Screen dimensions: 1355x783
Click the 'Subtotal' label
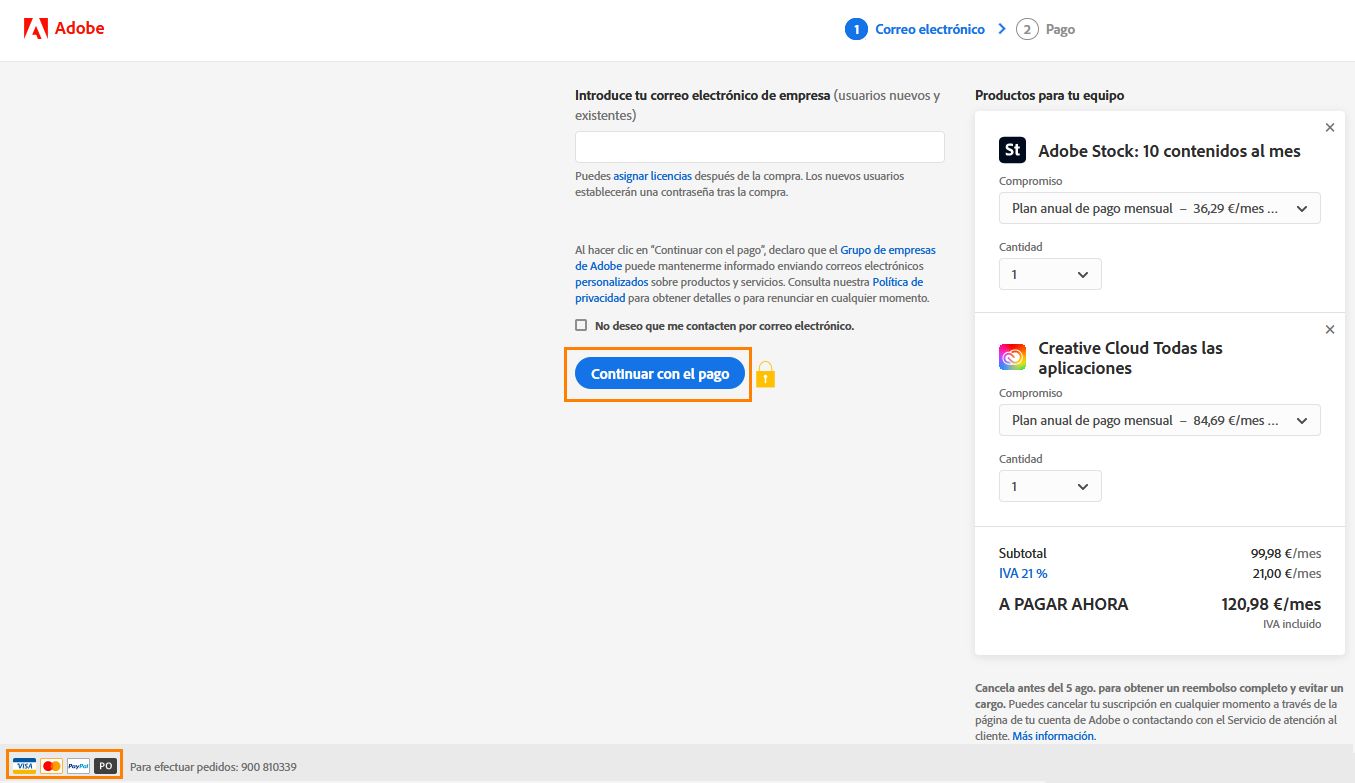click(x=1023, y=553)
